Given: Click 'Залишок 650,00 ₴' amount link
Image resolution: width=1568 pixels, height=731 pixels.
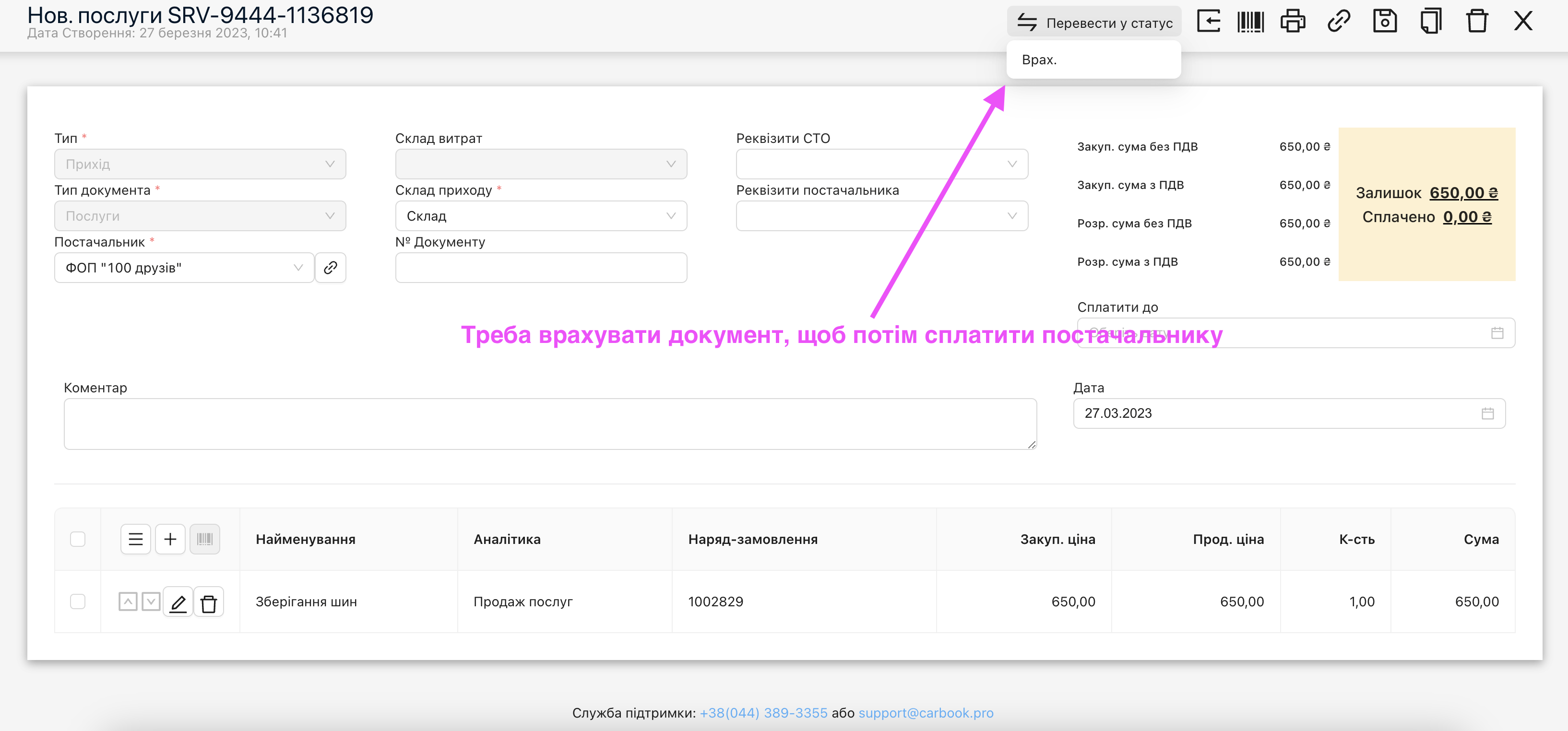Looking at the screenshot, I should pos(1463,193).
